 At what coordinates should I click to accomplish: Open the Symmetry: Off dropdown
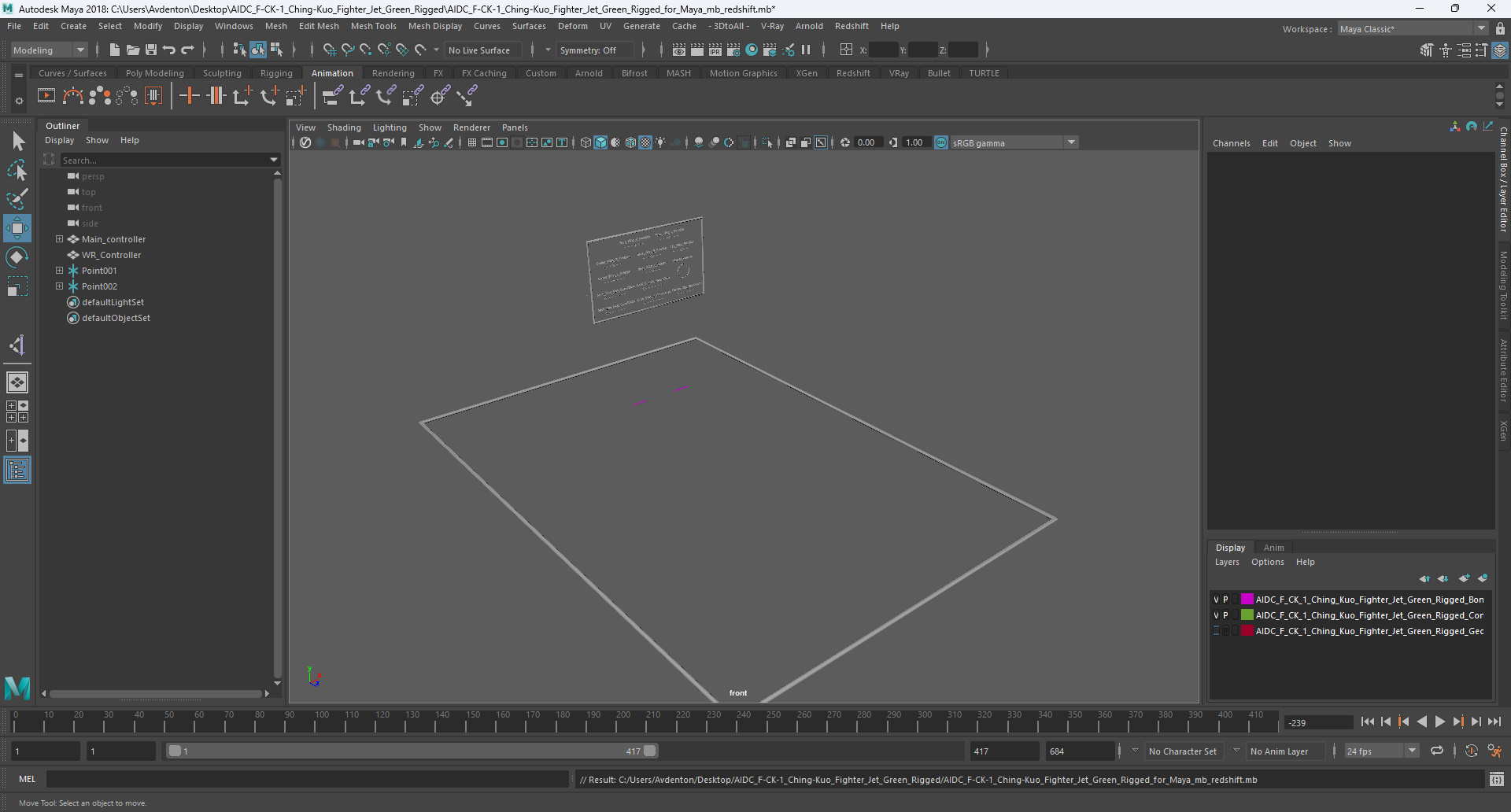pos(594,50)
